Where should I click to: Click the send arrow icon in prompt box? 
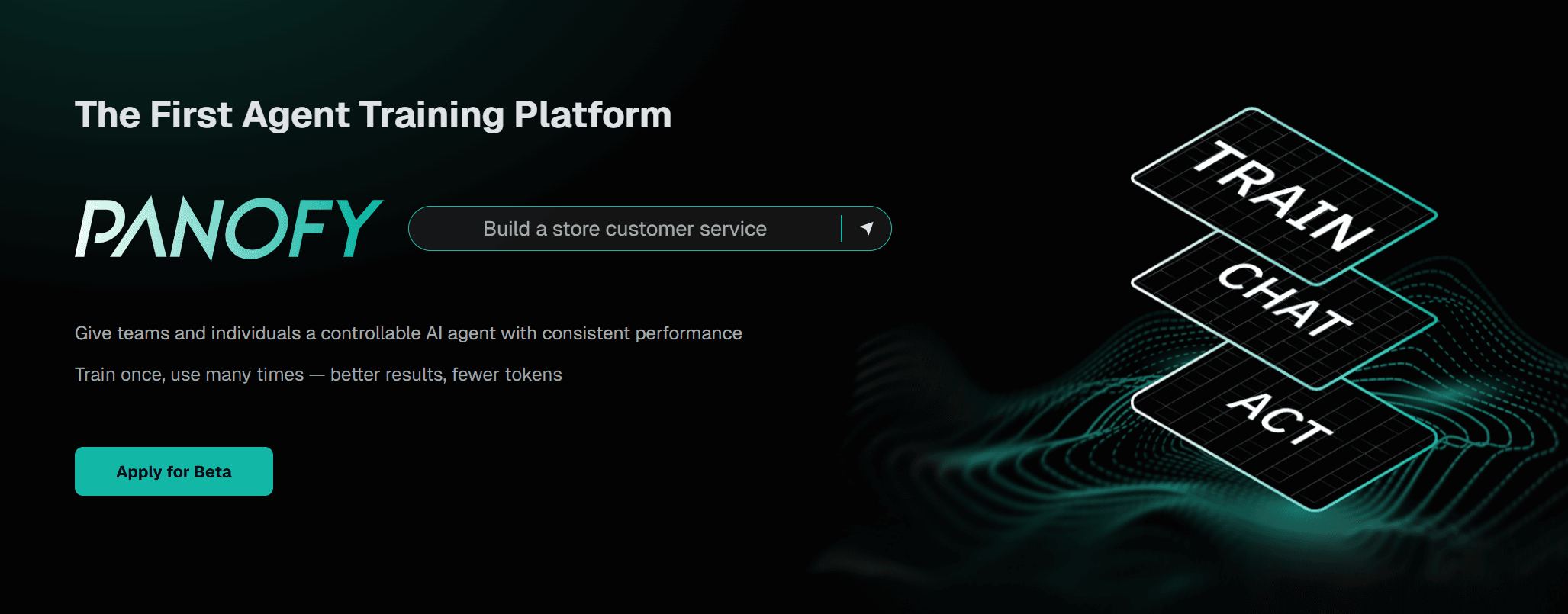(867, 228)
